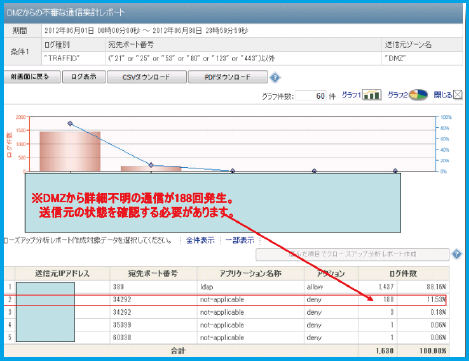
Task: Switch to pie chart グラフ2 icon
Action: pos(418,95)
